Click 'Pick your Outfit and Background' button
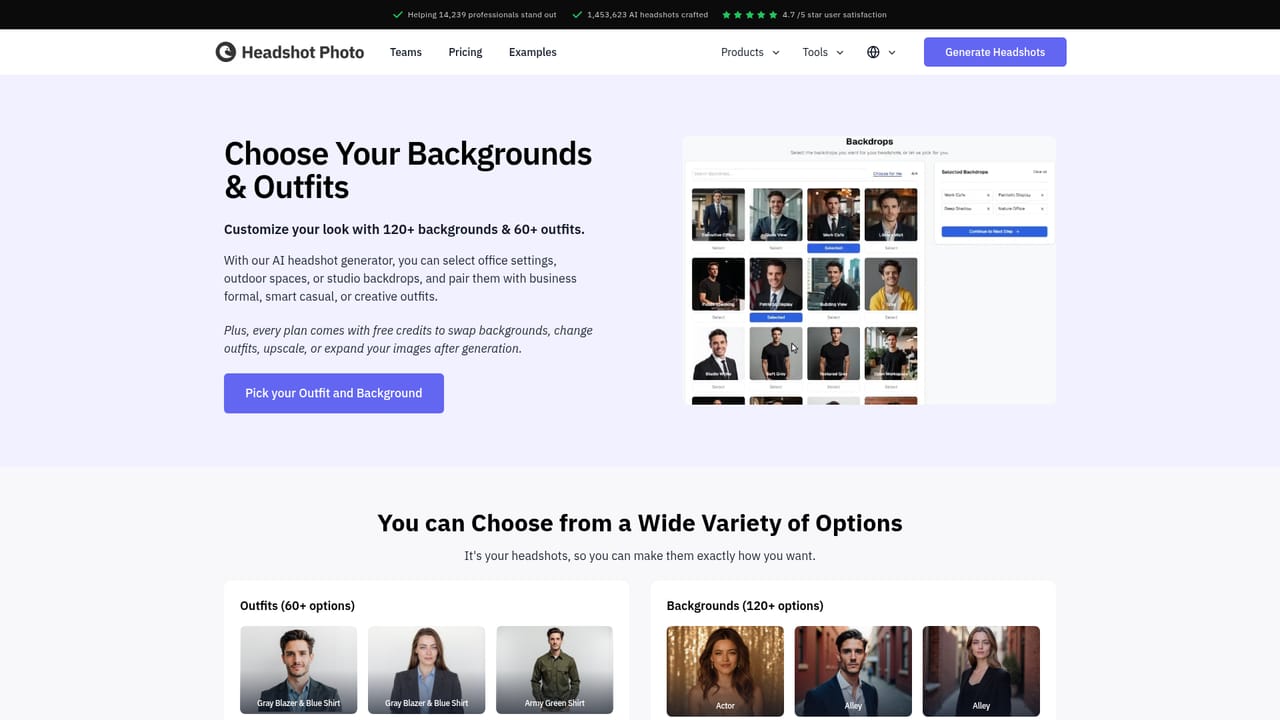The width and height of the screenshot is (1280, 720). [x=334, y=393]
